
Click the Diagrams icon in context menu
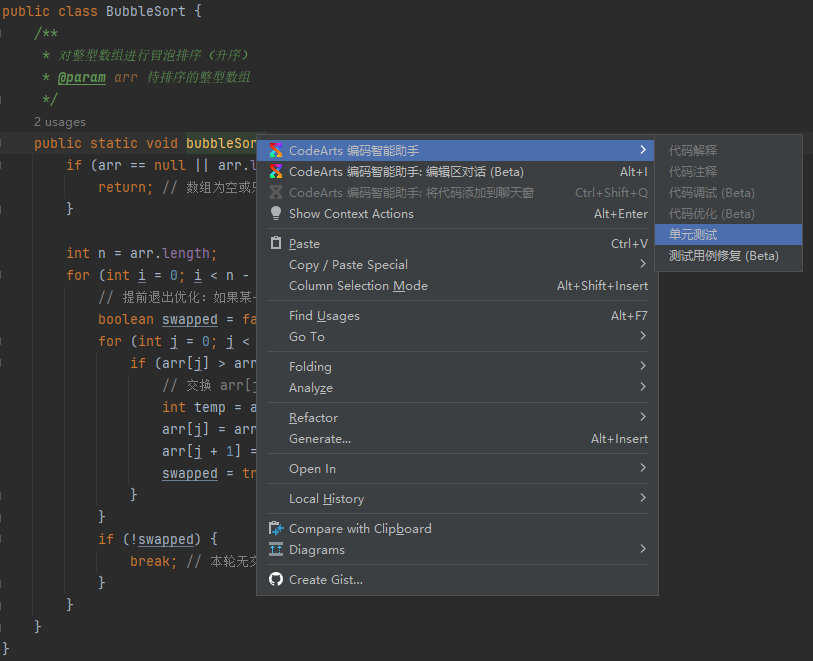276,550
